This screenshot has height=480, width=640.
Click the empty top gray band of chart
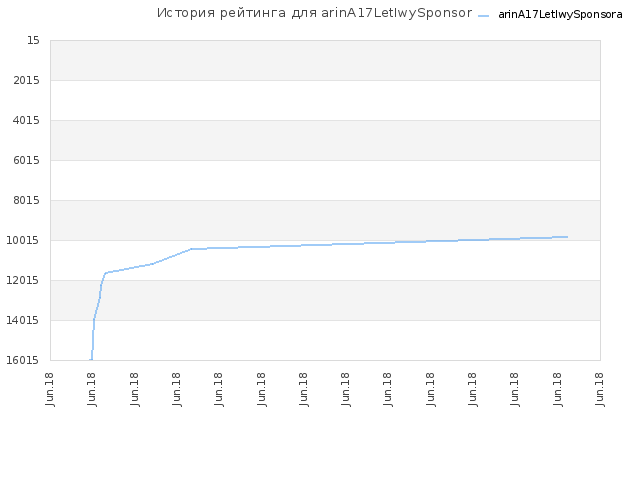(x=325, y=60)
